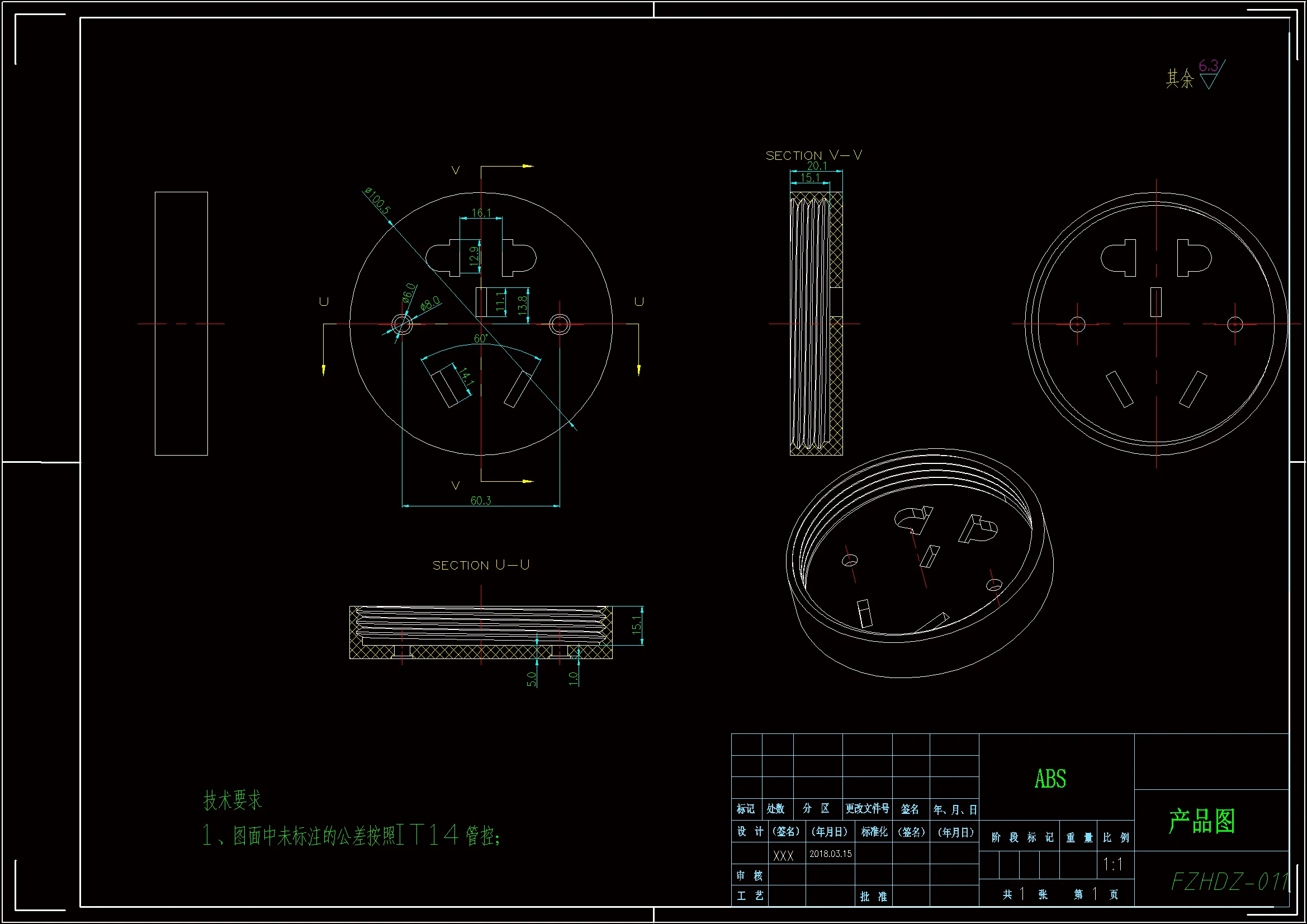Viewport: 1307px width, 924px height.
Task: Select the 技术要求 heading text
Action: click(x=232, y=800)
